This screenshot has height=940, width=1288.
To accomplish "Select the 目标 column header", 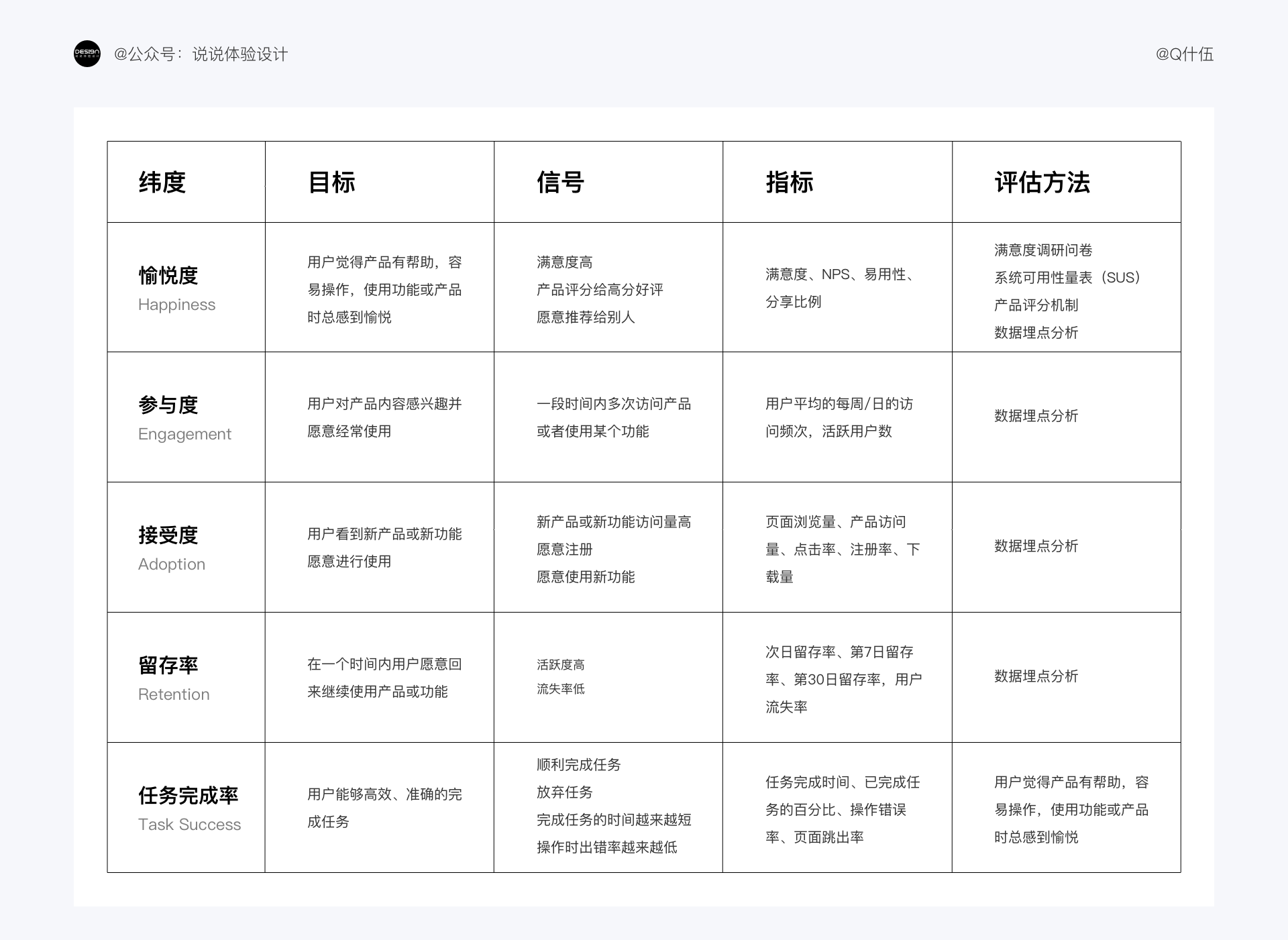I will 331,182.
